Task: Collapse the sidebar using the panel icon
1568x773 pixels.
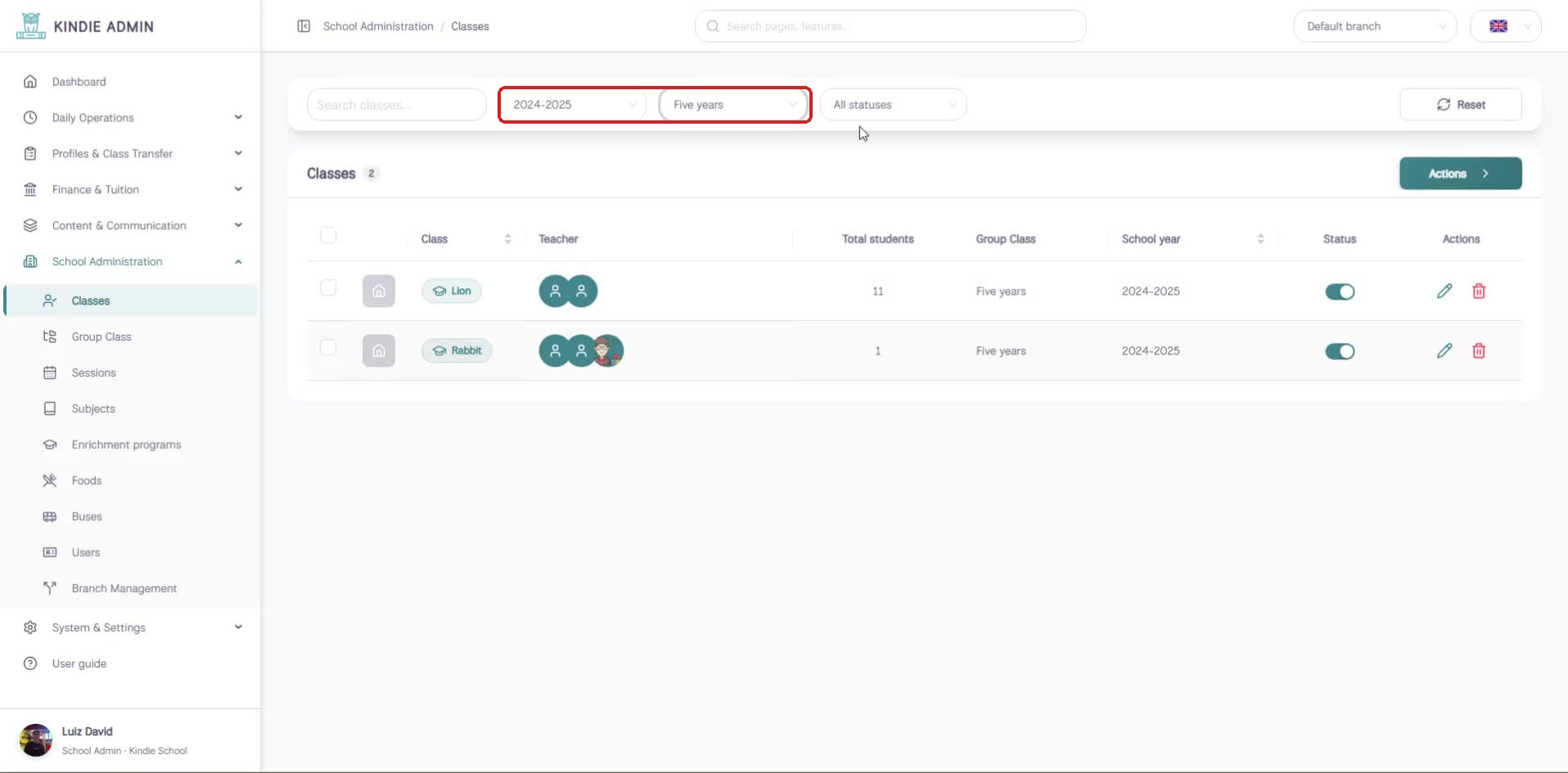Action: point(304,26)
